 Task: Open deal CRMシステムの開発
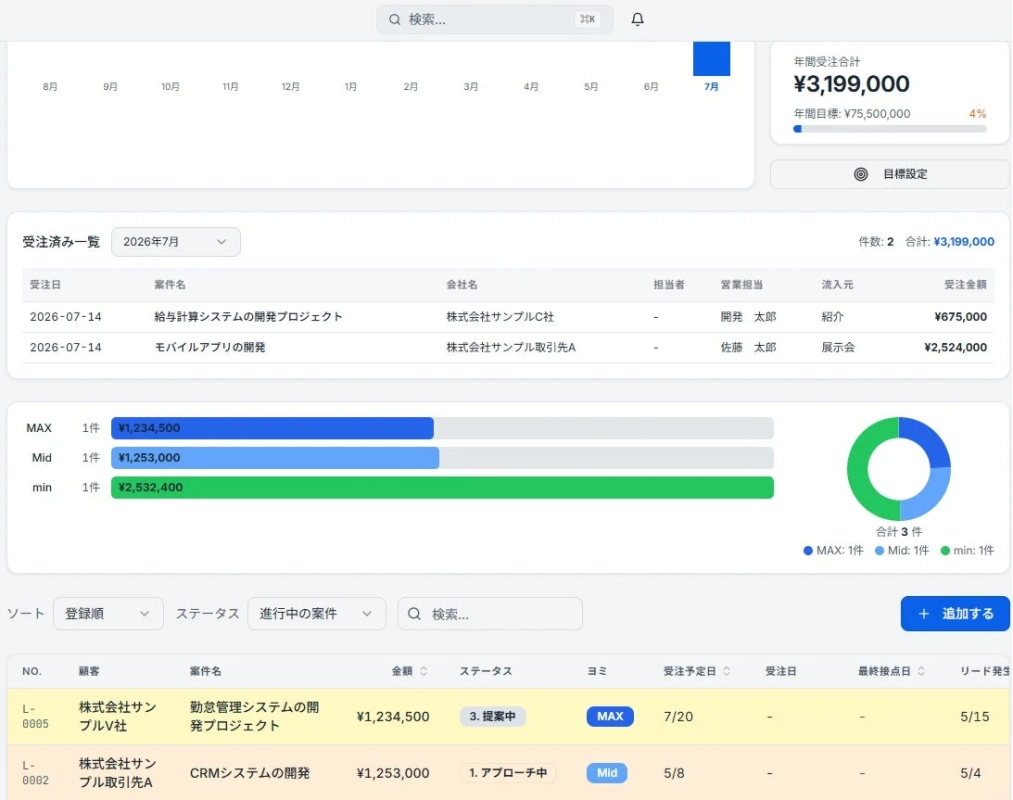tap(249, 773)
